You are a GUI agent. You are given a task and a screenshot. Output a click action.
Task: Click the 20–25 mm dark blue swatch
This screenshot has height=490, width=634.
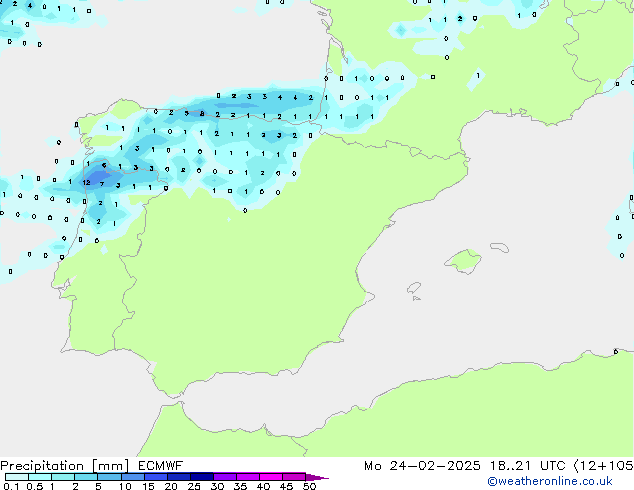pos(179,477)
